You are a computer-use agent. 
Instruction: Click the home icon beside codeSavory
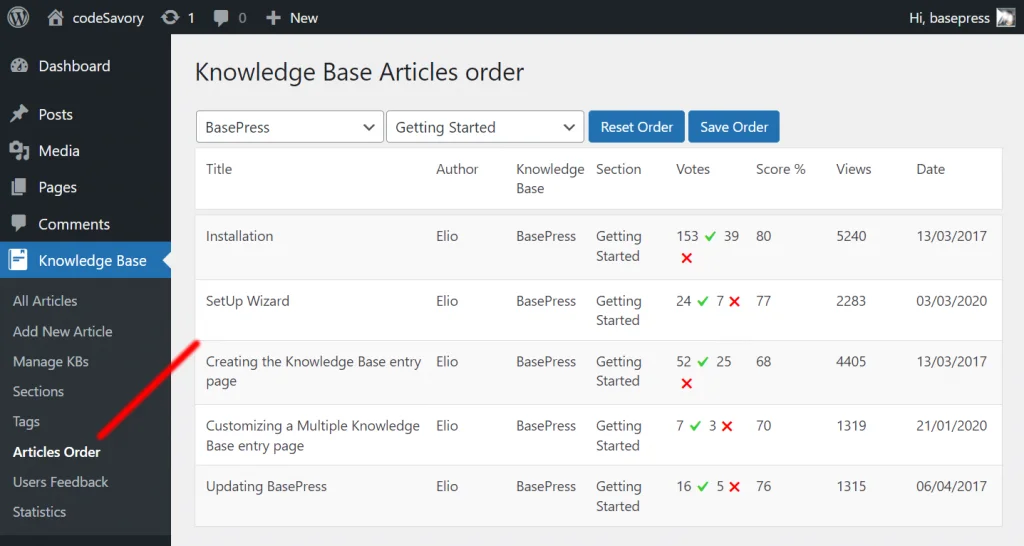56,18
